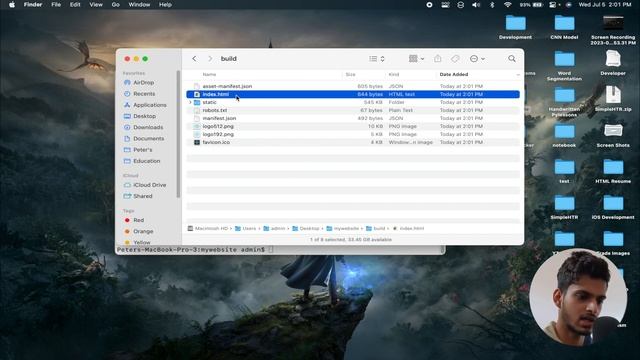
Task: Select logo192.png file
Action: (353, 134)
